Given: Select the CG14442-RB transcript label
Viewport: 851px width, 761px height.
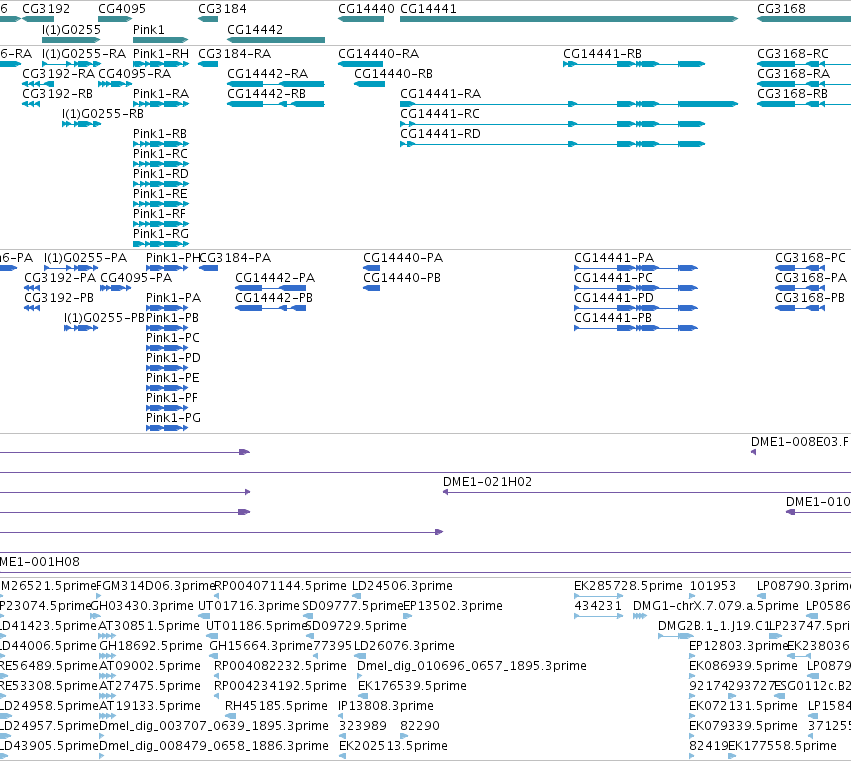Looking at the screenshot, I should click(266, 94).
